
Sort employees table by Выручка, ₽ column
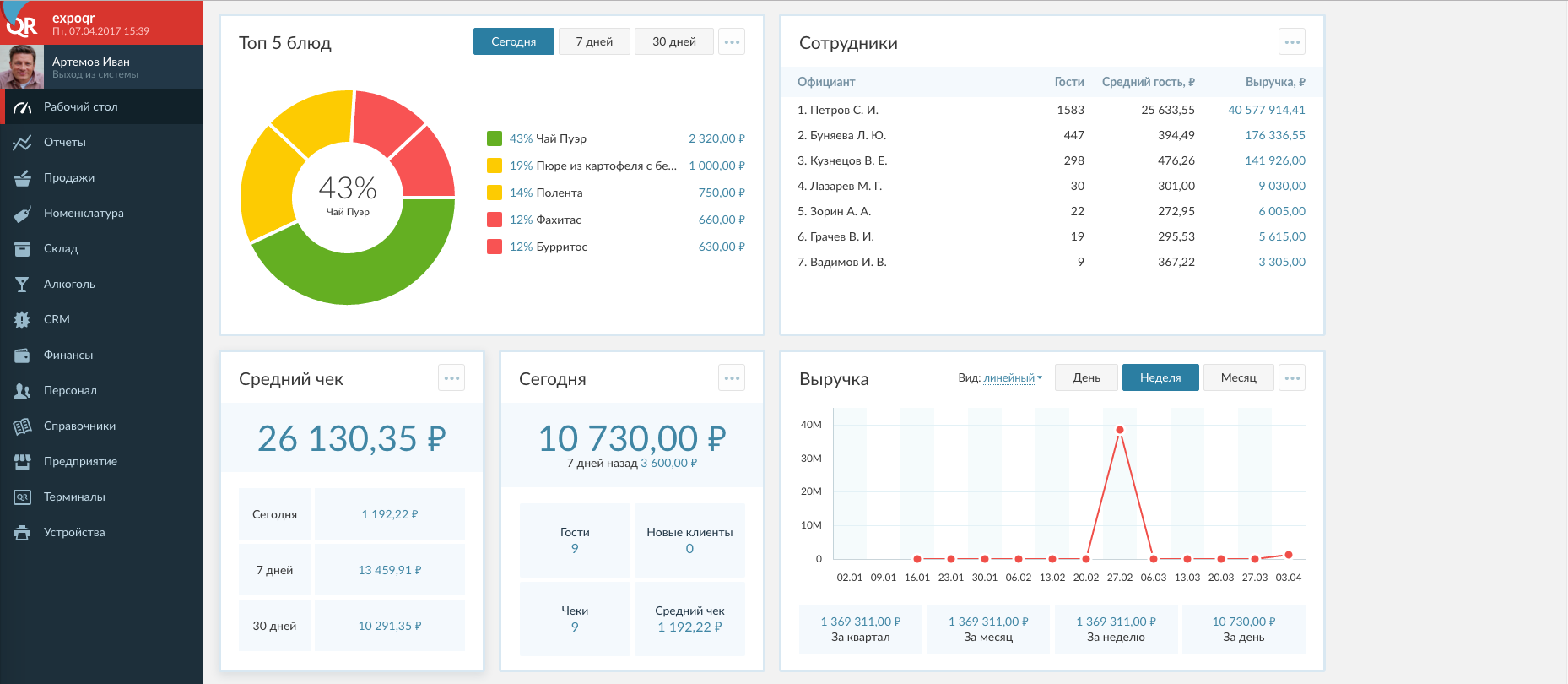(1275, 82)
